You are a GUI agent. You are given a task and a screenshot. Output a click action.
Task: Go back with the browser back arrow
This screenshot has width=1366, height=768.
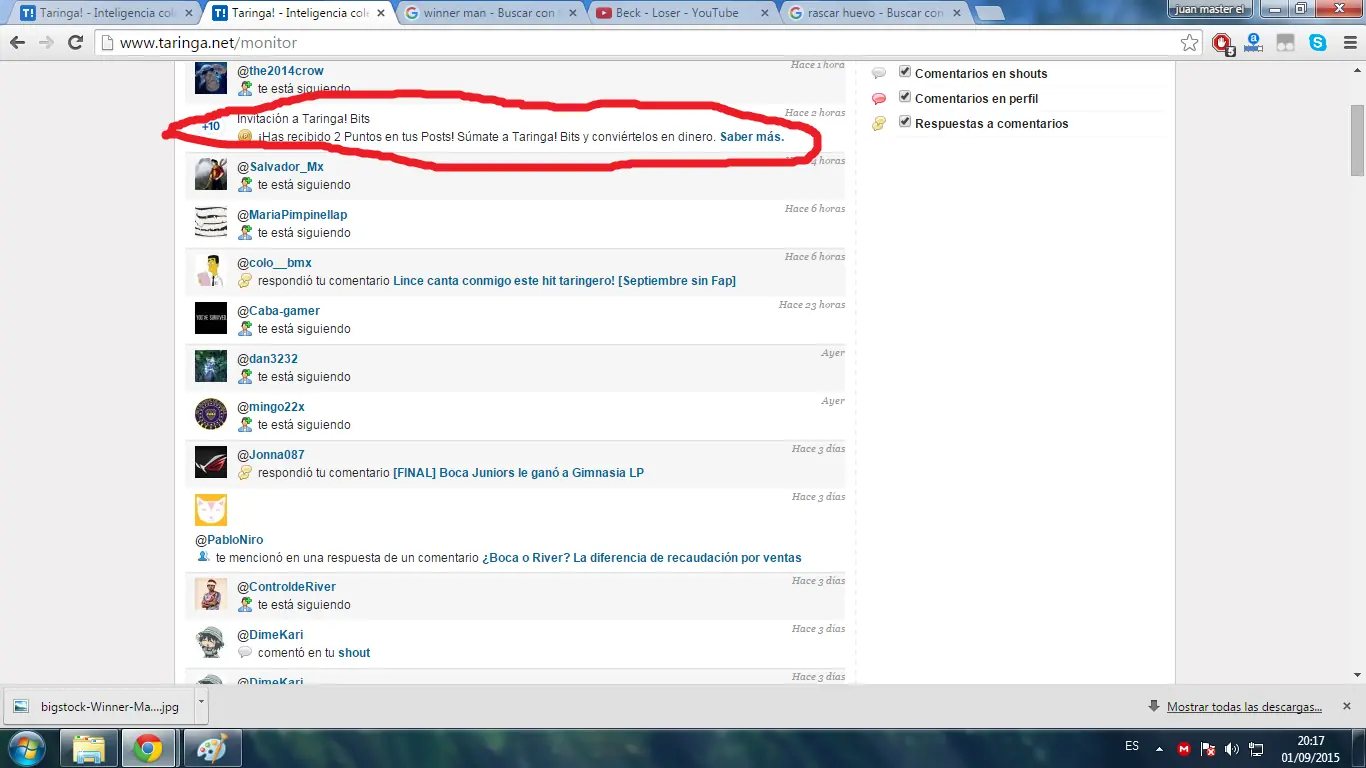tap(18, 43)
